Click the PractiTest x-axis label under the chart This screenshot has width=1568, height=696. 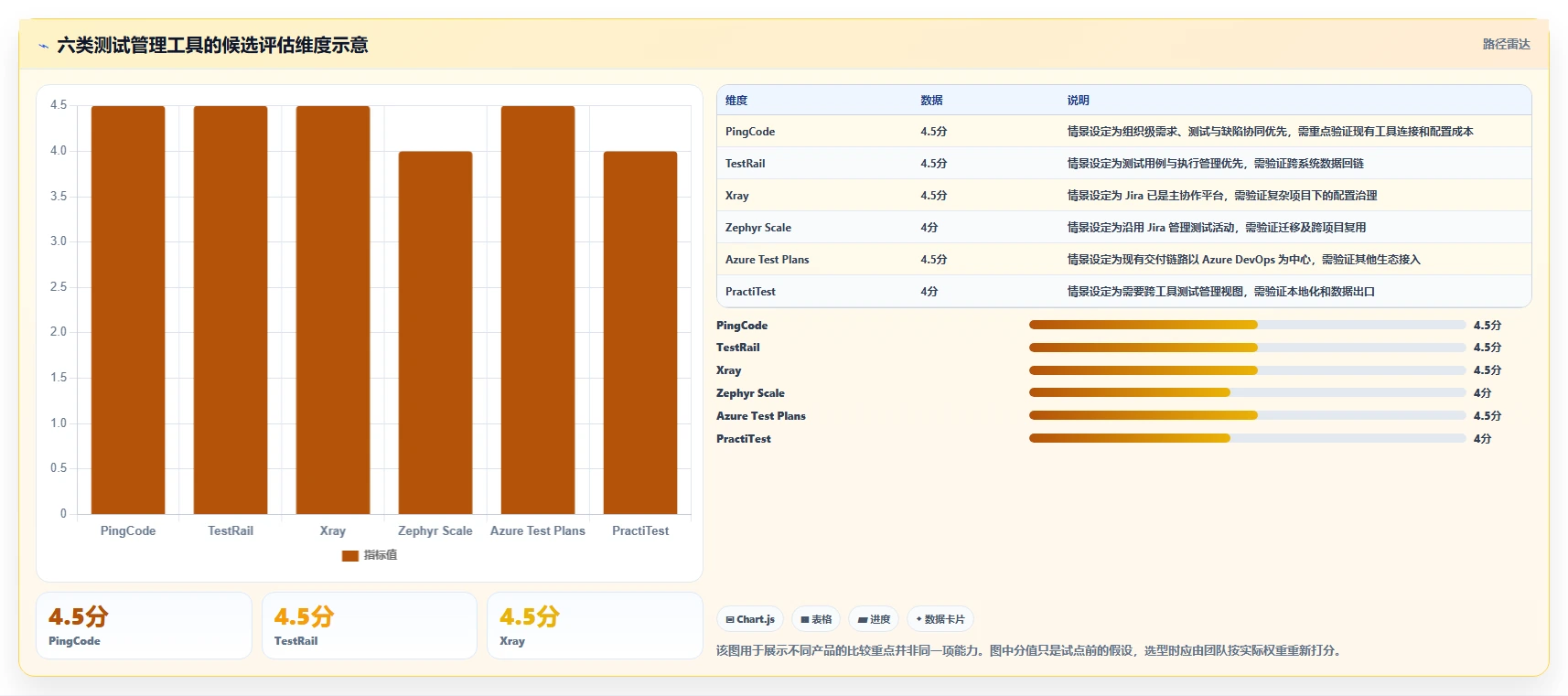[640, 530]
